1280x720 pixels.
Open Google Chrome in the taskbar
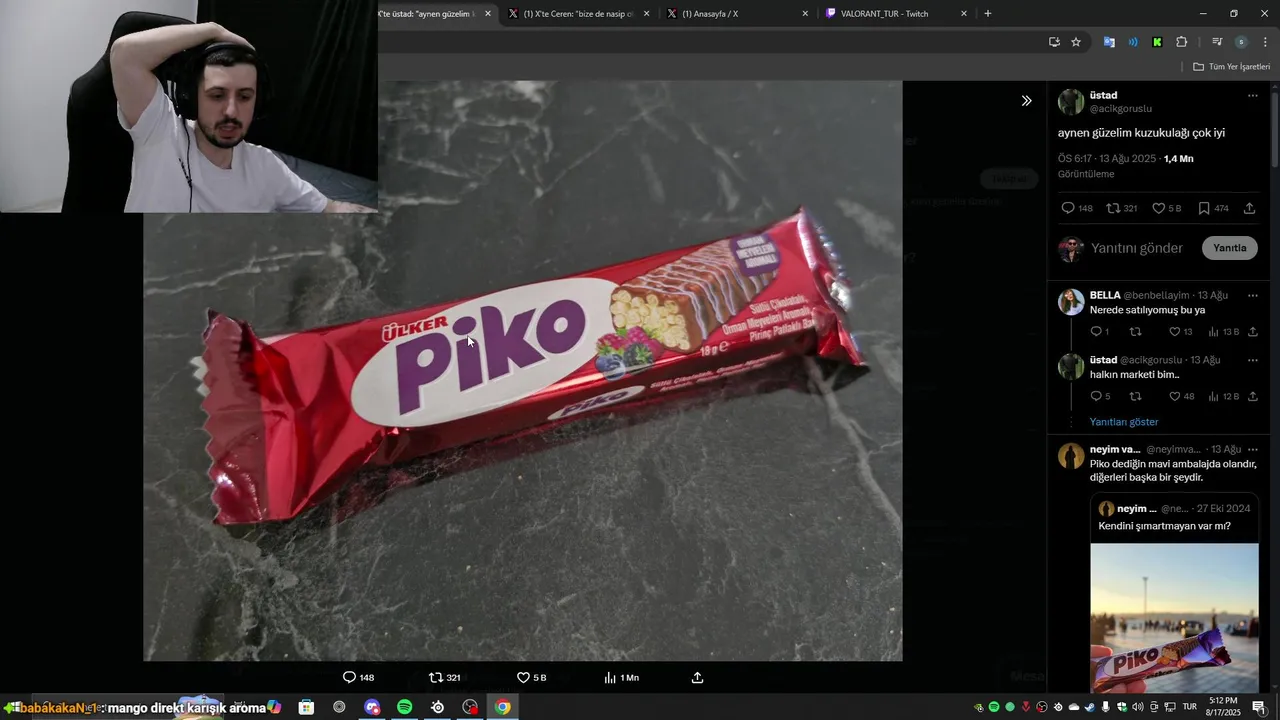pos(503,707)
